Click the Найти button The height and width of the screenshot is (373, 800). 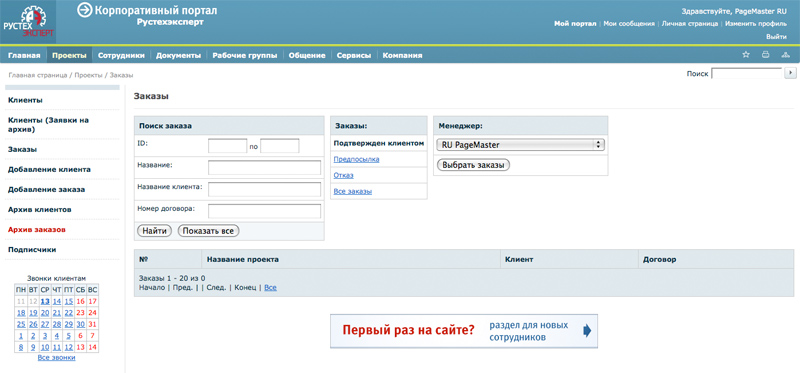pos(155,231)
